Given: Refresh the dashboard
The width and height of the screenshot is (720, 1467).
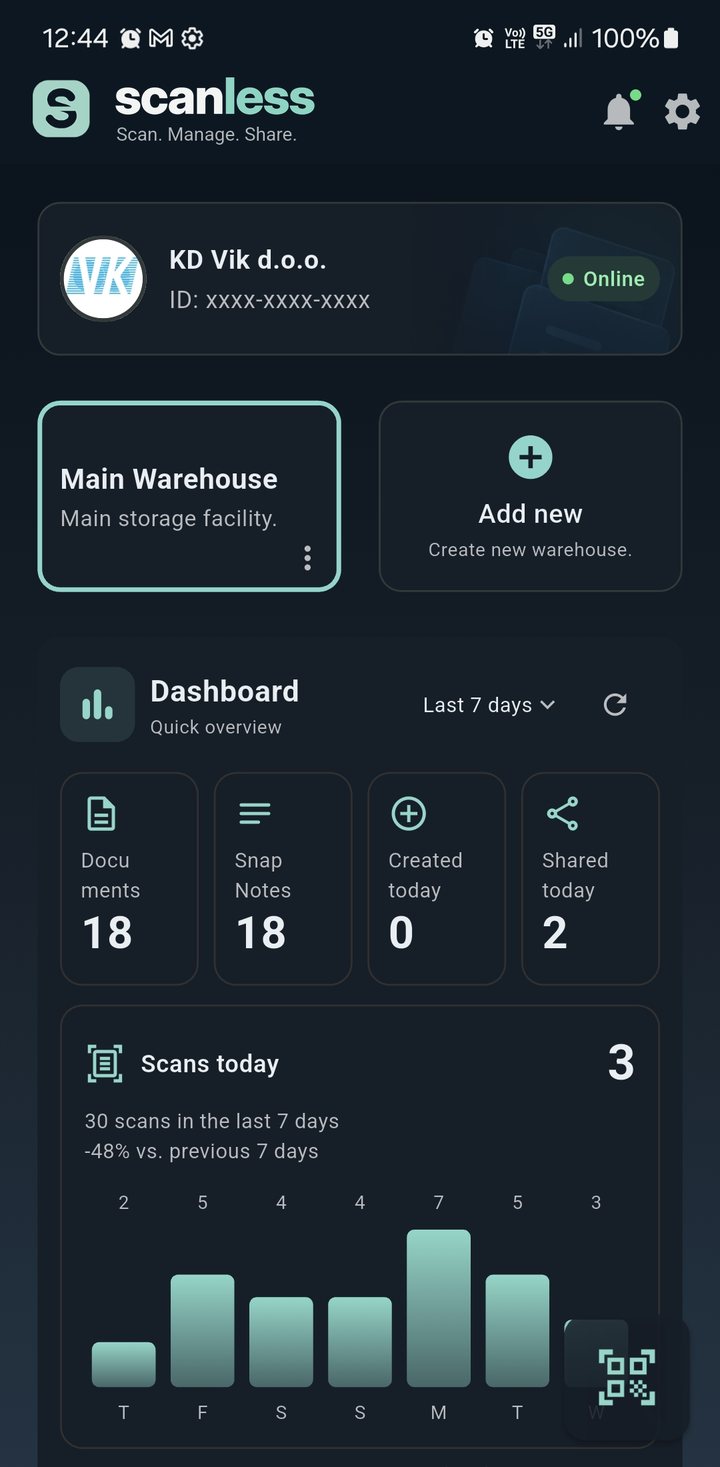Looking at the screenshot, I should tap(615, 705).
